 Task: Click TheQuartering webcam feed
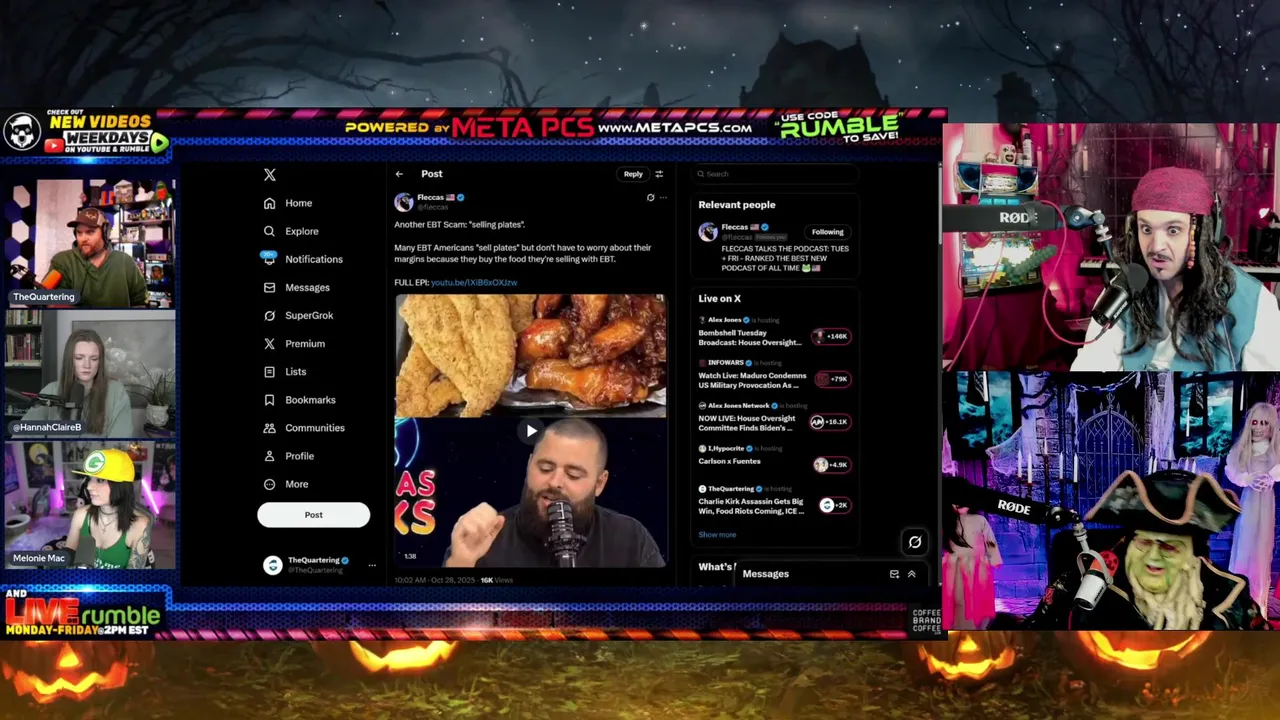pos(91,243)
